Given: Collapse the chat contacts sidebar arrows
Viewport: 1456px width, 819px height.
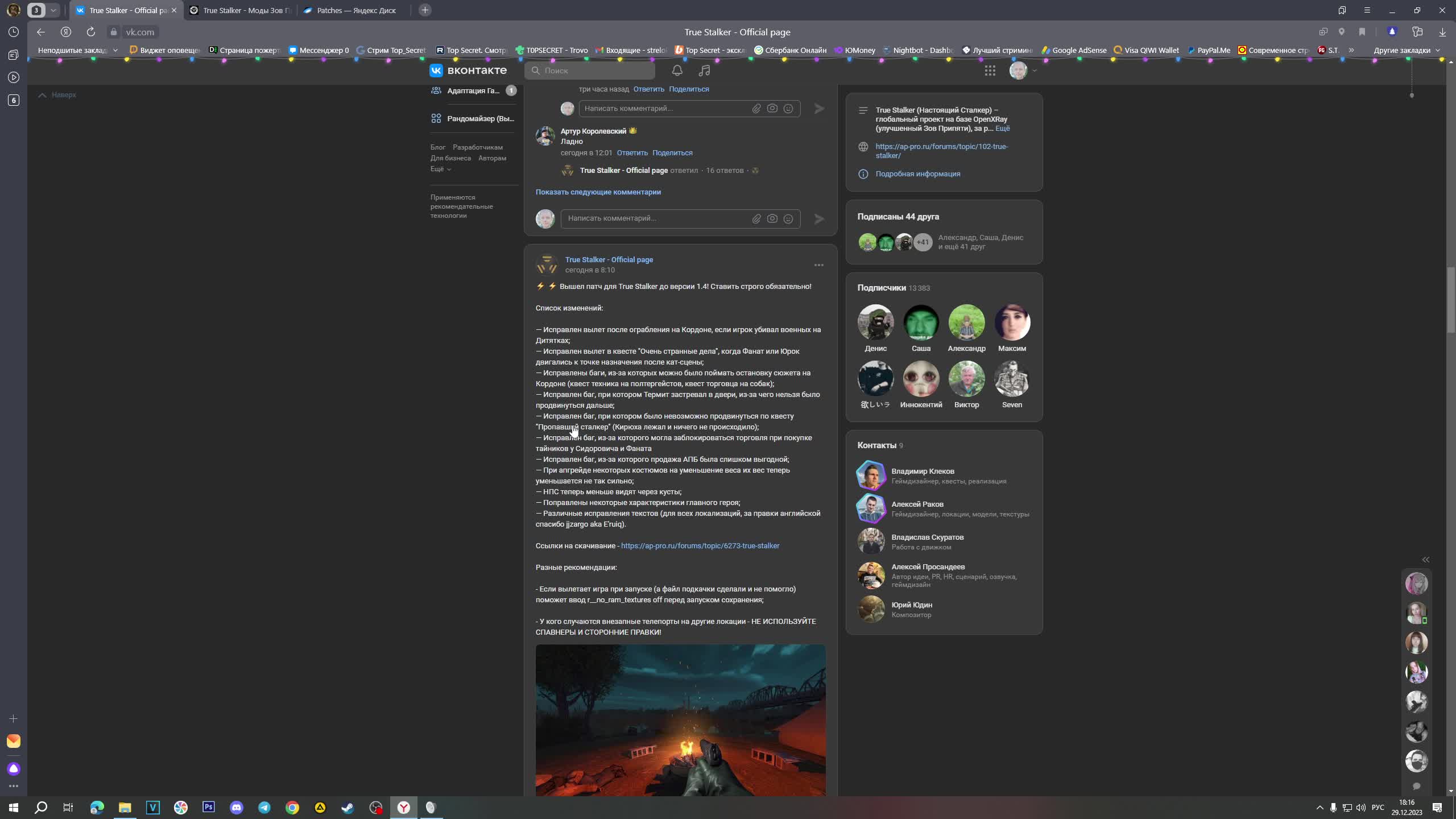Looking at the screenshot, I should coord(1425,560).
